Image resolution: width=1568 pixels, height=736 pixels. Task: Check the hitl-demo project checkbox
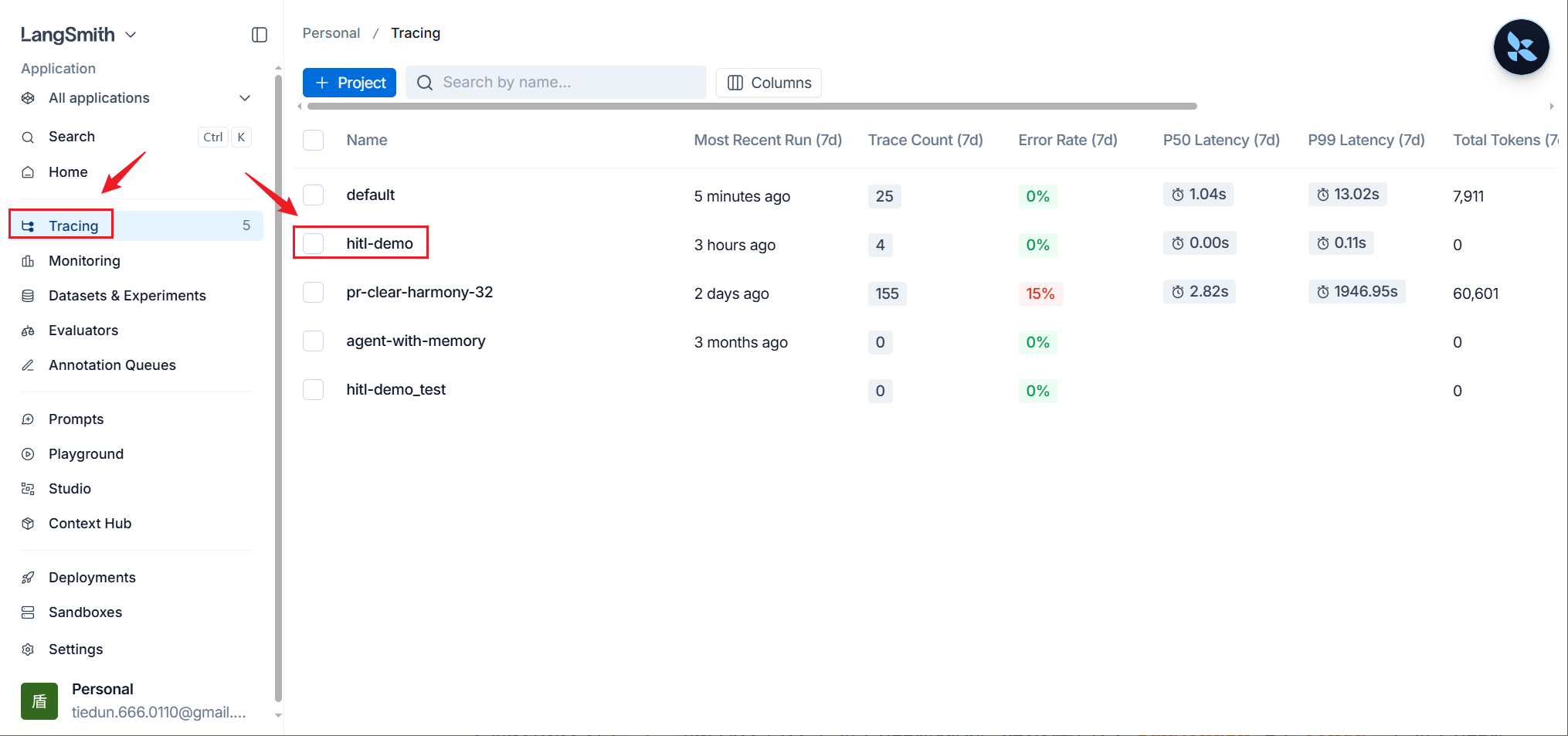coord(313,244)
